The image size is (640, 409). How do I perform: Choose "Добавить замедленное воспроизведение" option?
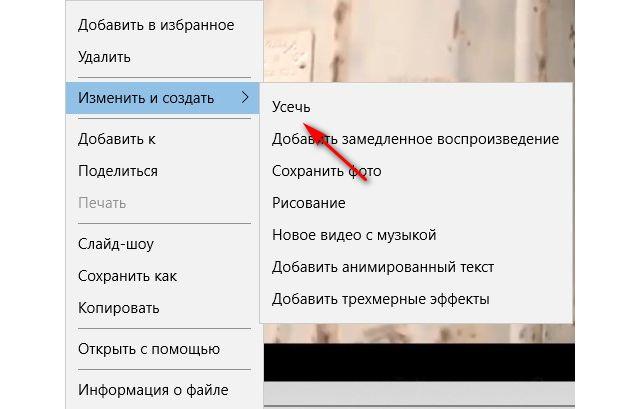[416, 139]
